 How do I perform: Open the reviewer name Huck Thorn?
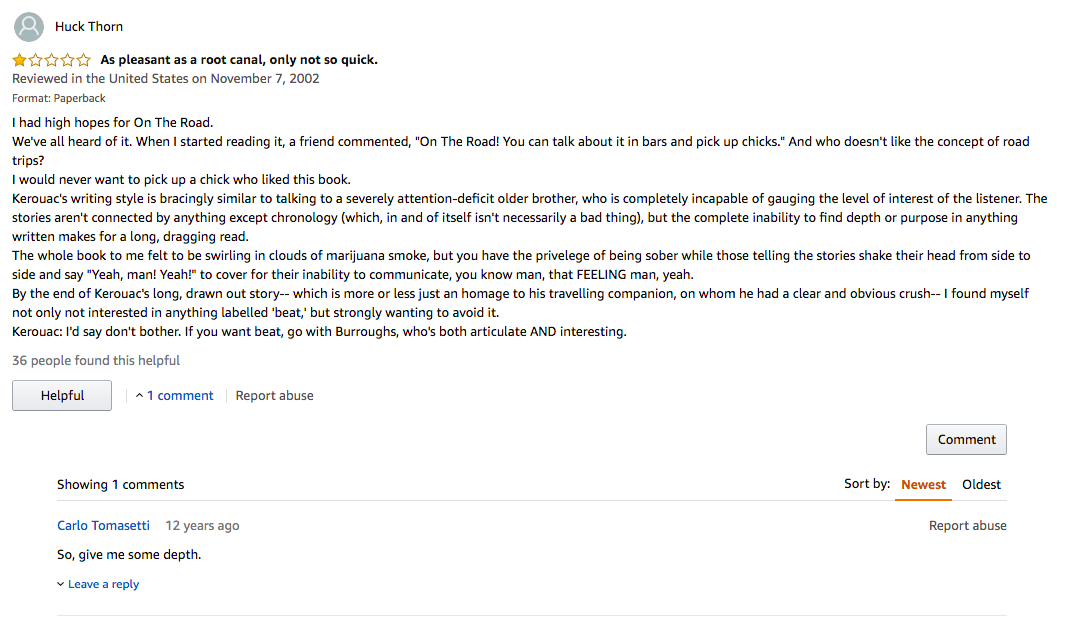tap(89, 27)
